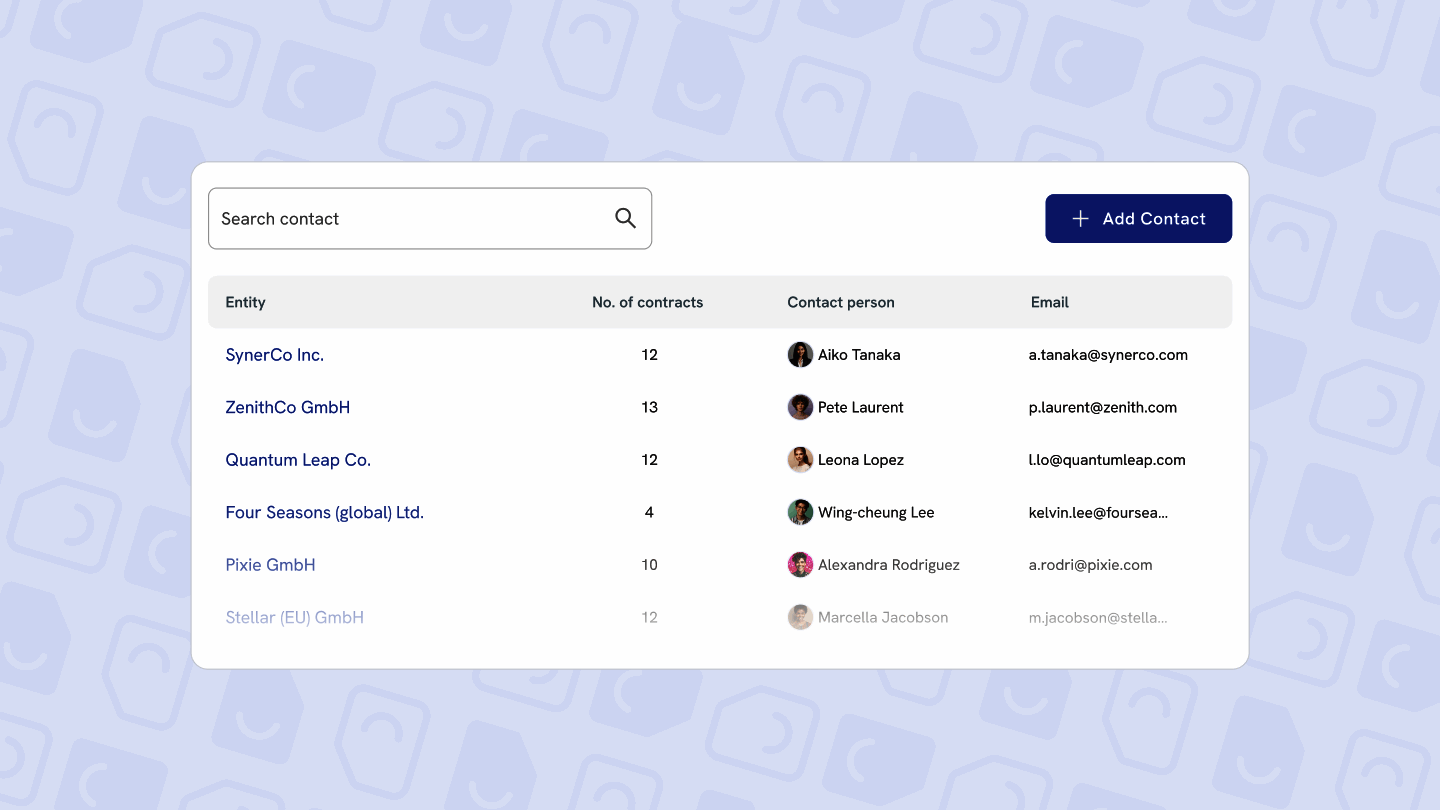This screenshot has height=810, width=1440.
Task: Click the Add Contact button
Action: coord(1138,218)
